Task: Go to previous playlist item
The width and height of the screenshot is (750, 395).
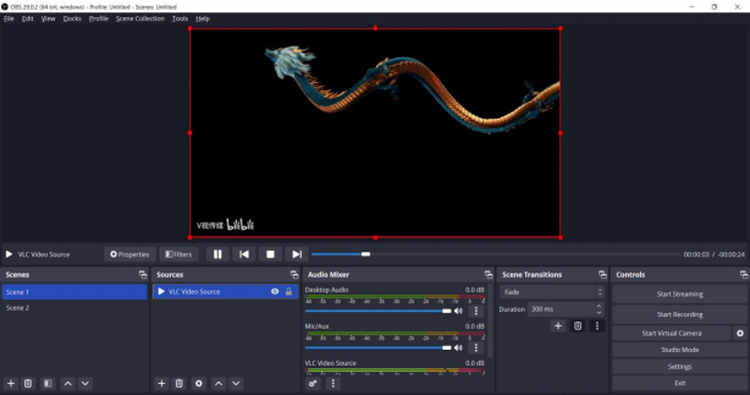Action: (244, 254)
